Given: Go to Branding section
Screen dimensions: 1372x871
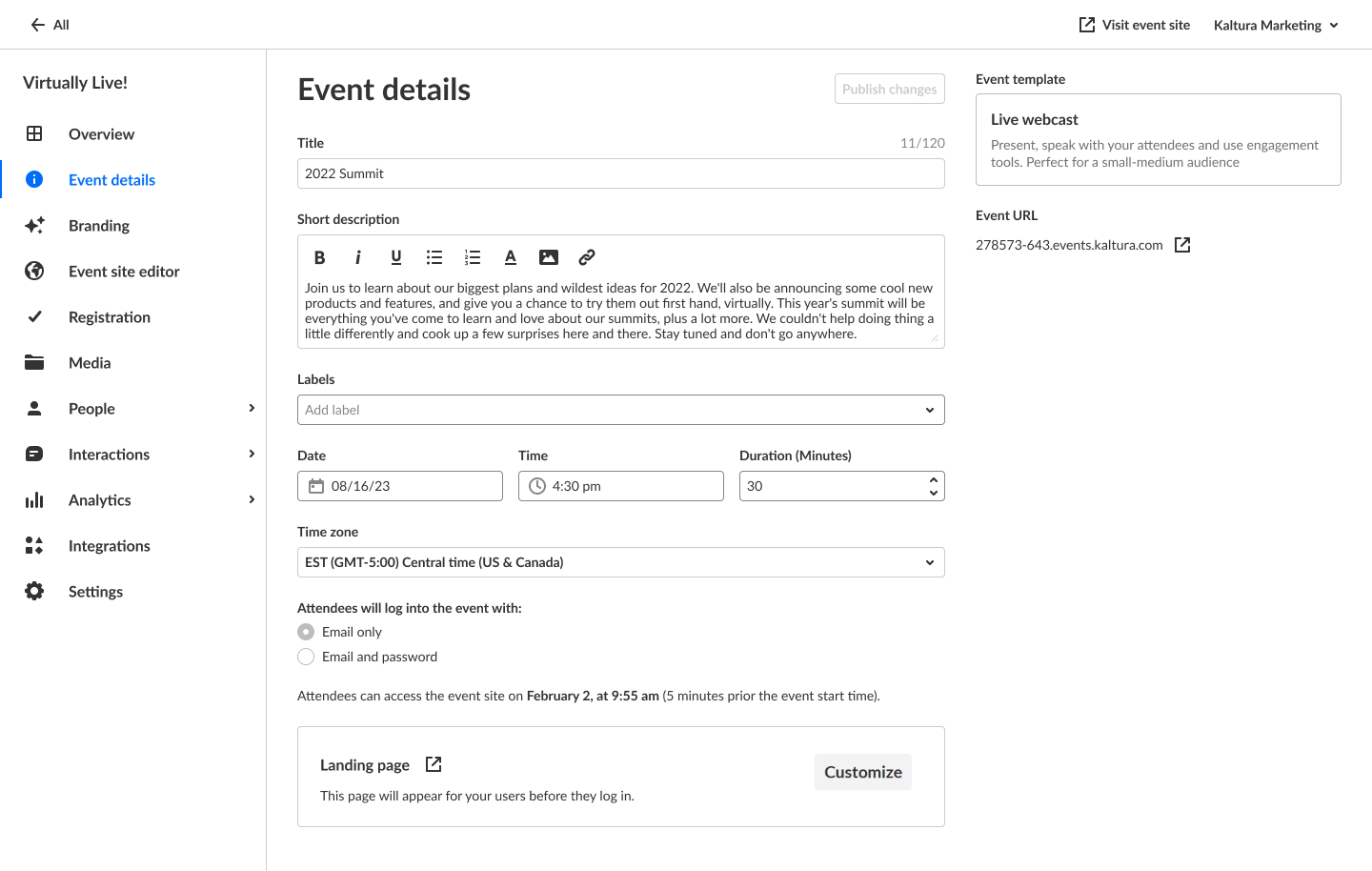Looking at the screenshot, I should 99,226.
